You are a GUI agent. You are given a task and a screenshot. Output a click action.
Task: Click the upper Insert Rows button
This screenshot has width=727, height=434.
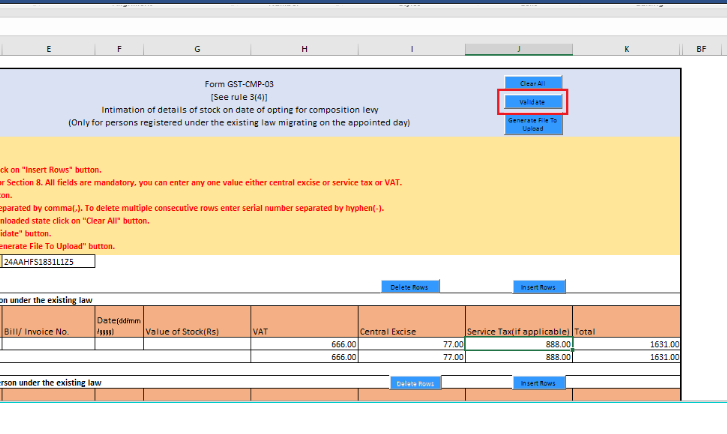pyautogui.click(x=539, y=287)
